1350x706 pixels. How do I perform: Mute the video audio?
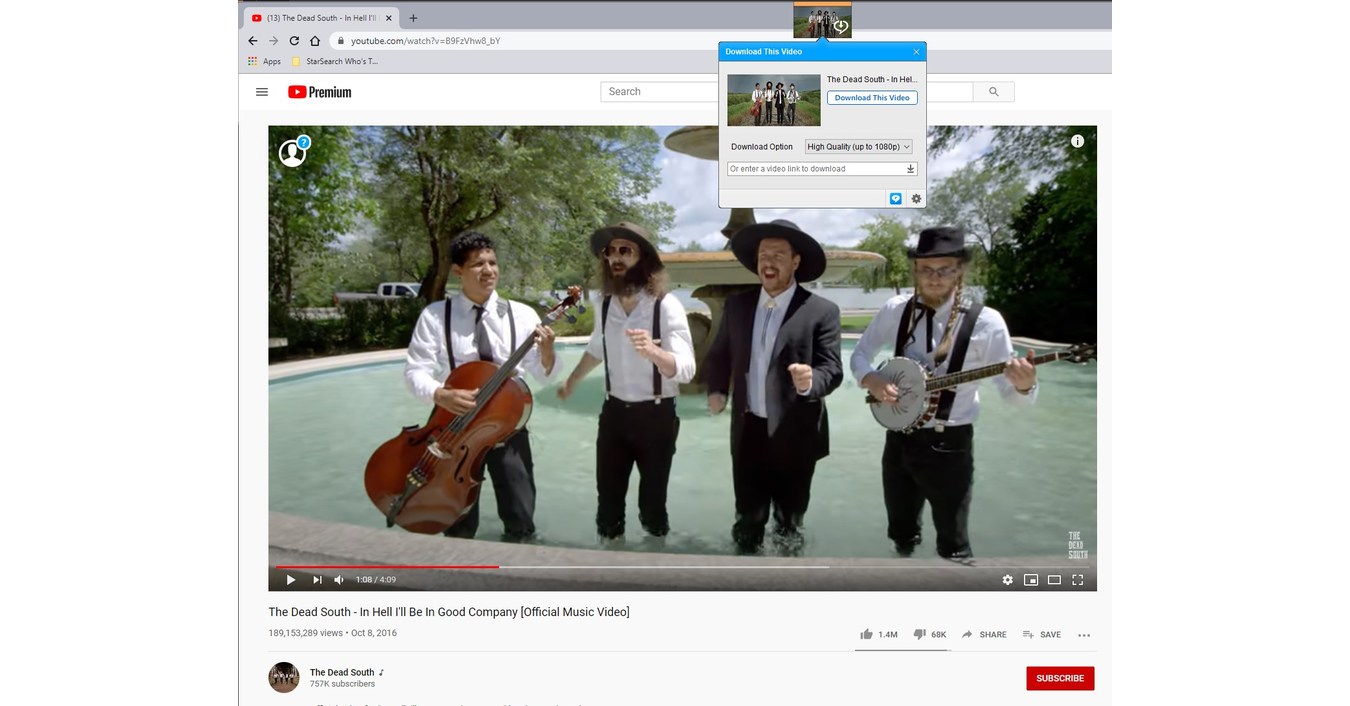point(339,579)
